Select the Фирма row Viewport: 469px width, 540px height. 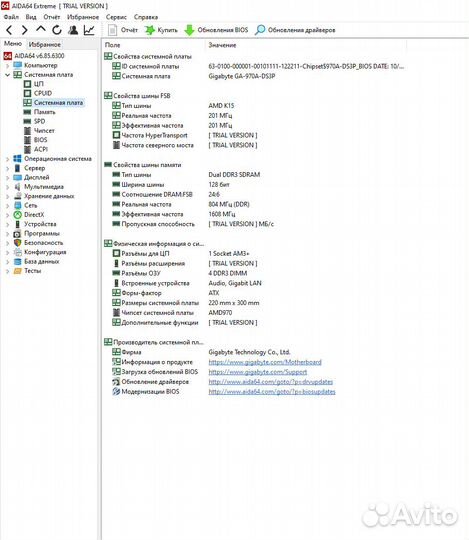tap(255, 352)
